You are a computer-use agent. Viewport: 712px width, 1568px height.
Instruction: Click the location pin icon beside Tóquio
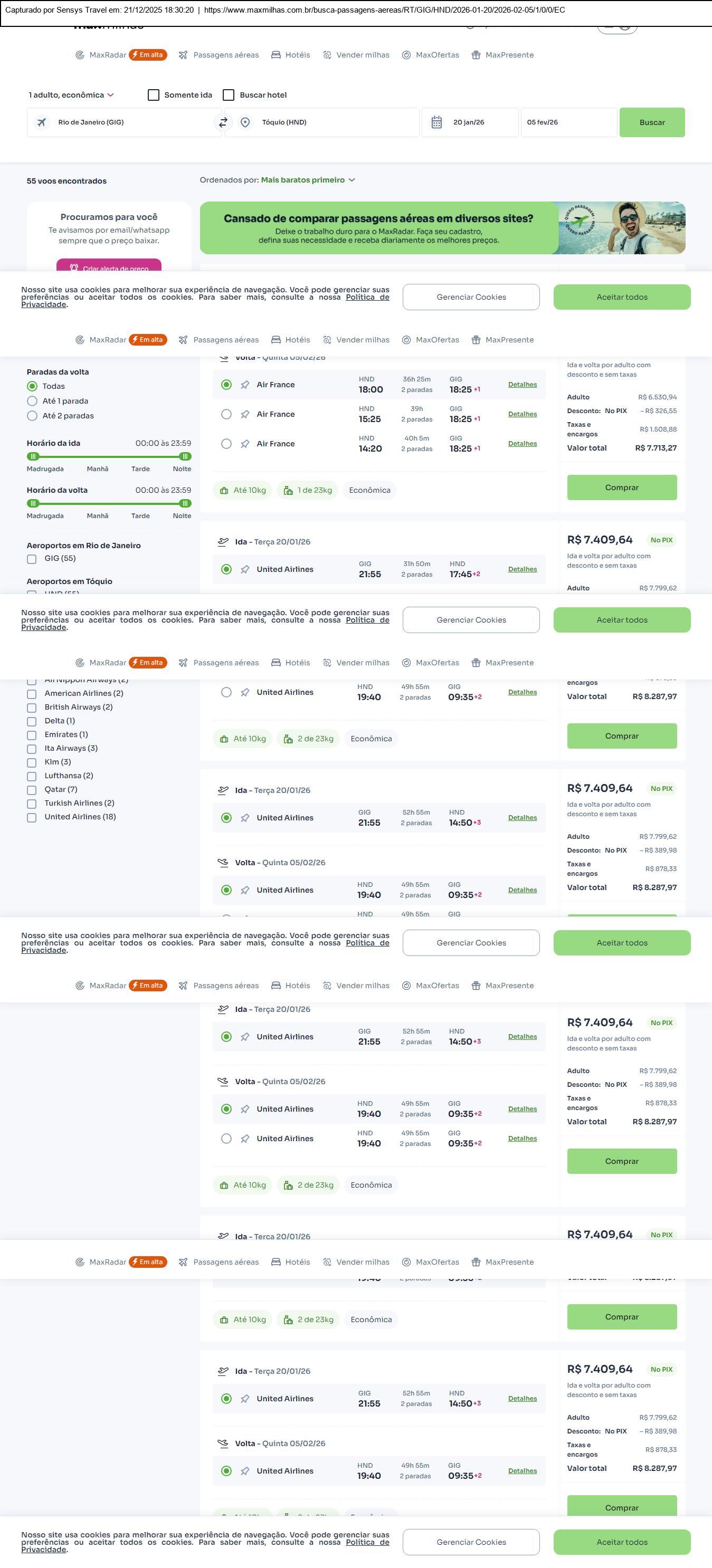pos(245,122)
